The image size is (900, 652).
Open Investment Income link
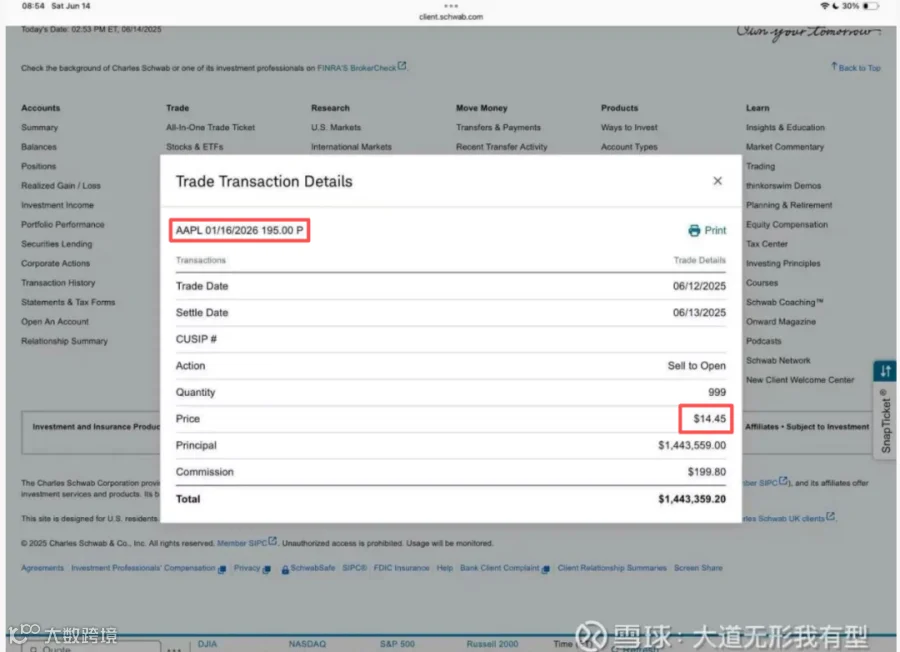pyautogui.click(x=57, y=205)
